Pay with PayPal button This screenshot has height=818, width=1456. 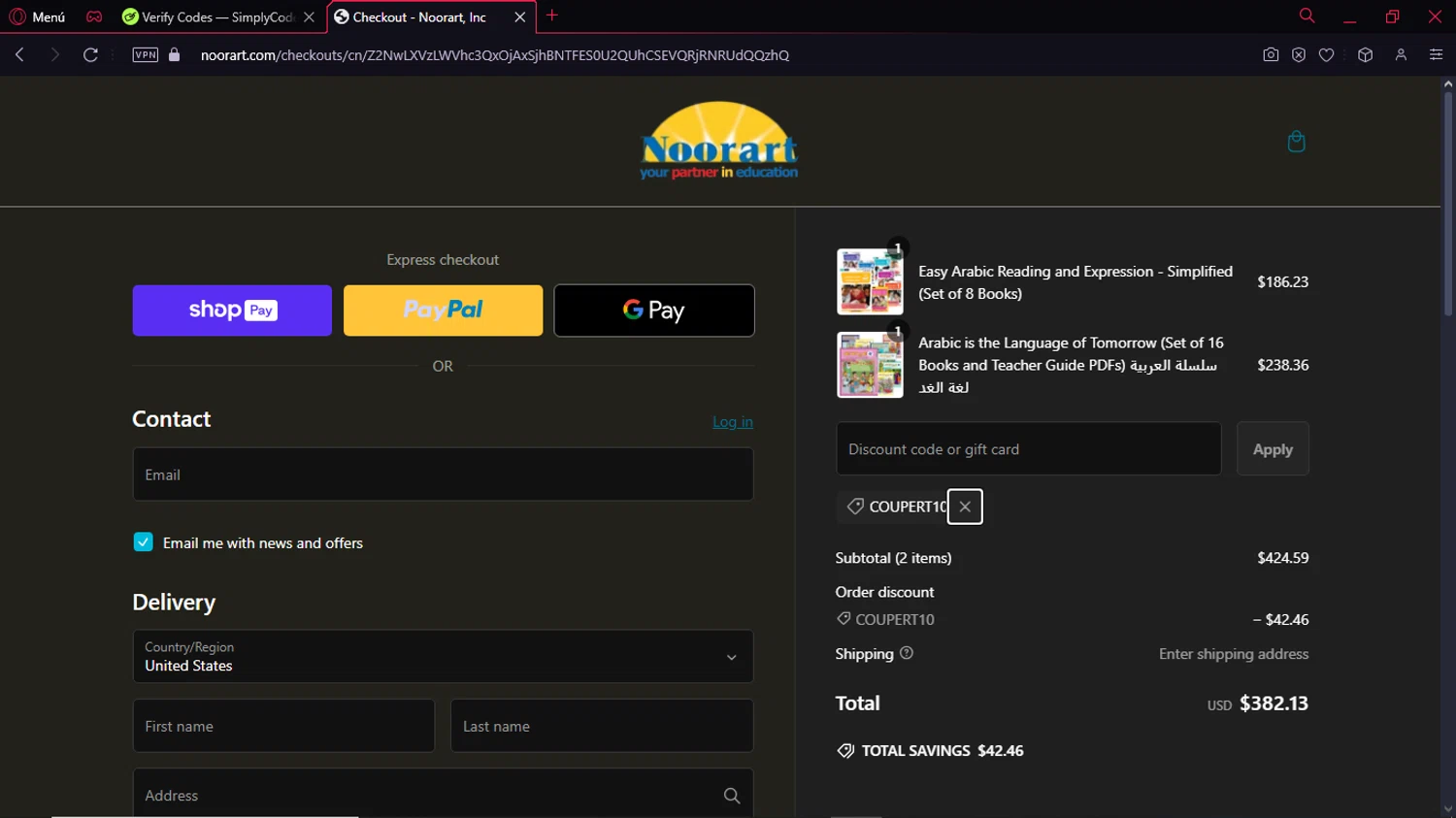coord(443,311)
